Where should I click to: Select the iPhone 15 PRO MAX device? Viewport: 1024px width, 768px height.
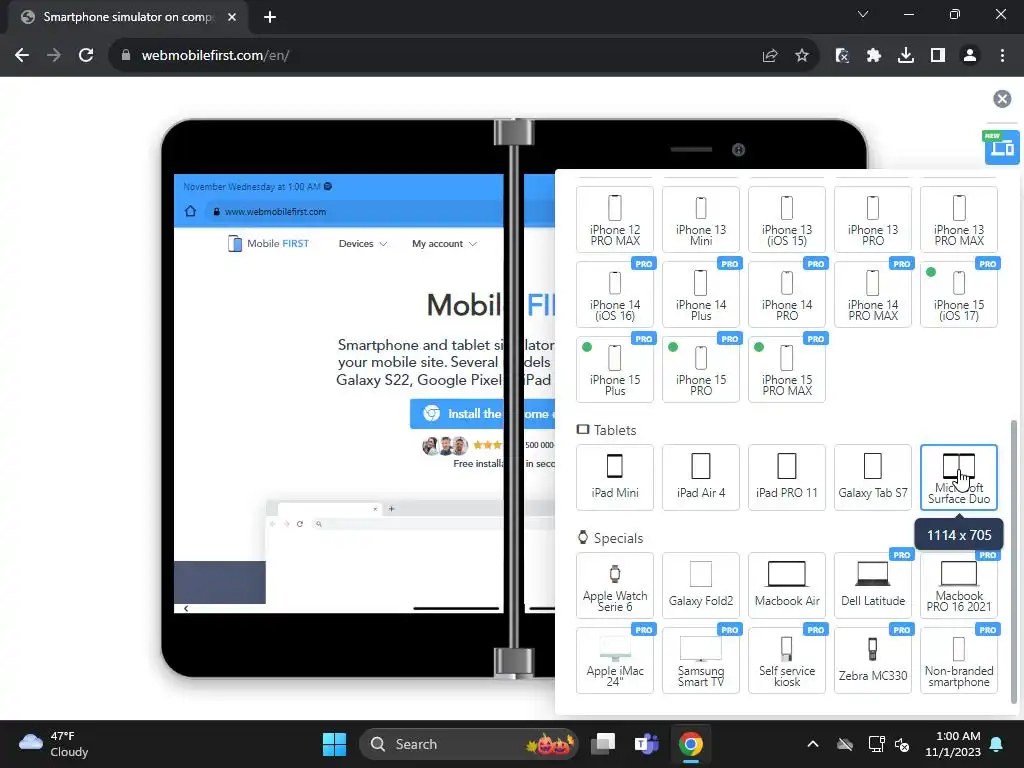coord(787,369)
